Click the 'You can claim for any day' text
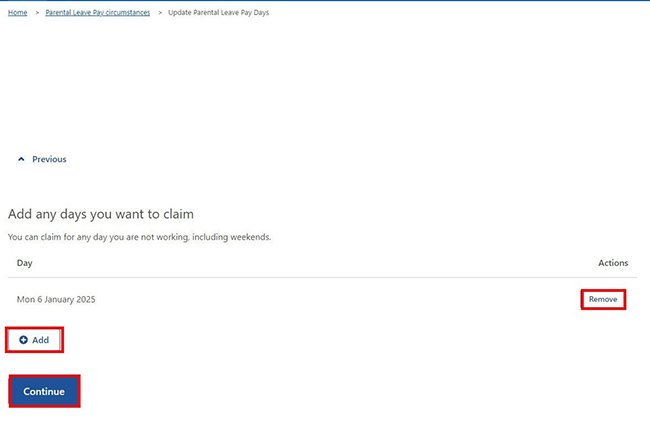This screenshot has height=422, width=650. (x=139, y=237)
